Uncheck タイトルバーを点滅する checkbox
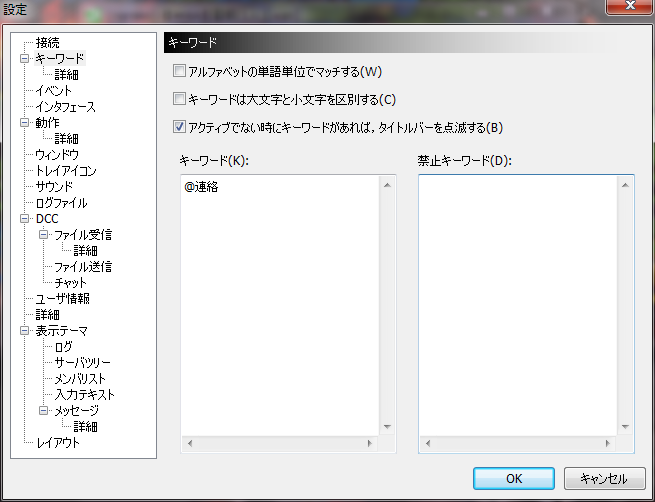Screen dimensions: 655x502 tap(179, 127)
